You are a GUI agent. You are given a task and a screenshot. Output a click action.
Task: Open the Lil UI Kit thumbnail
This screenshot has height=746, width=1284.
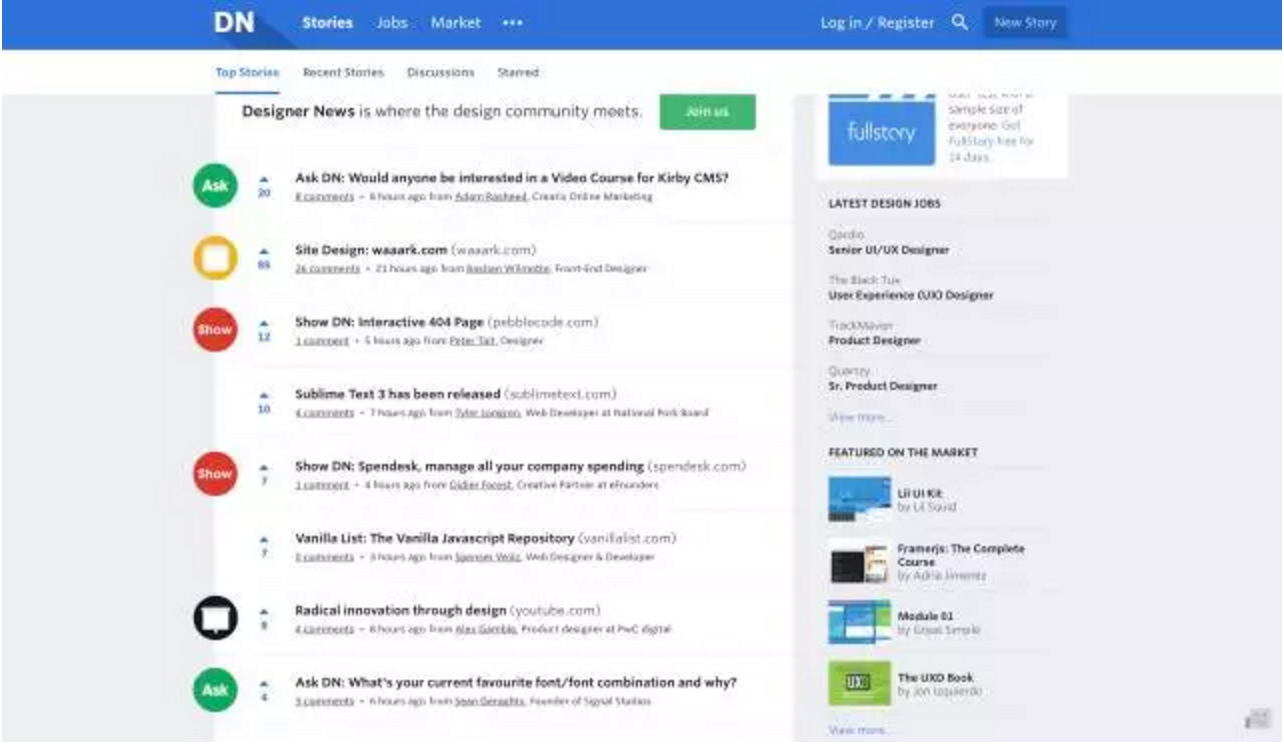click(x=859, y=499)
